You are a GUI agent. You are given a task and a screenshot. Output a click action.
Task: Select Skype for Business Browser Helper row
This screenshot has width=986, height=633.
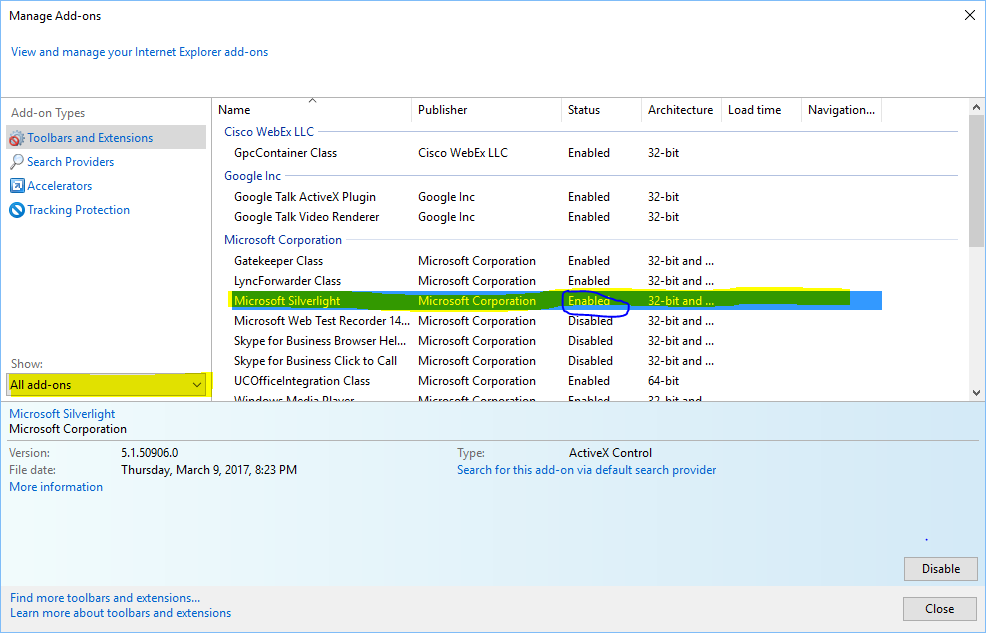pyautogui.click(x=557, y=341)
